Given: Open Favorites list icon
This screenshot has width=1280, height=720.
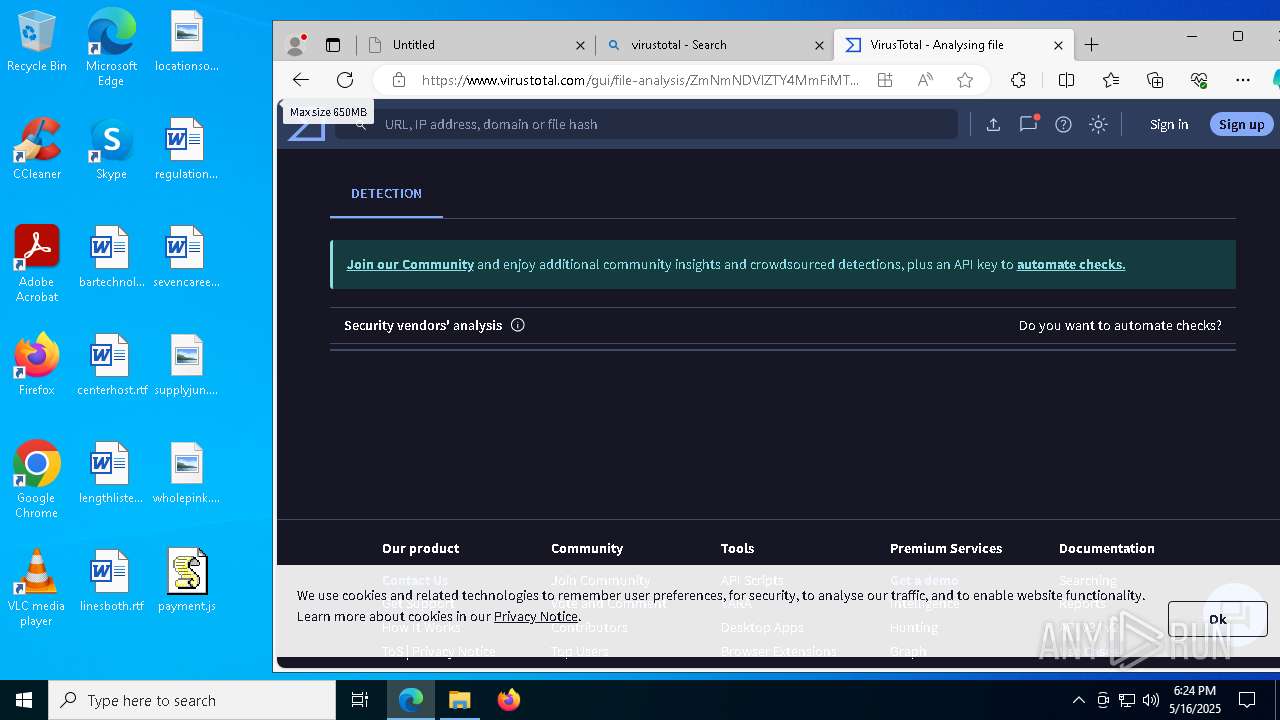Looking at the screenshot, I should point(1111,80).
